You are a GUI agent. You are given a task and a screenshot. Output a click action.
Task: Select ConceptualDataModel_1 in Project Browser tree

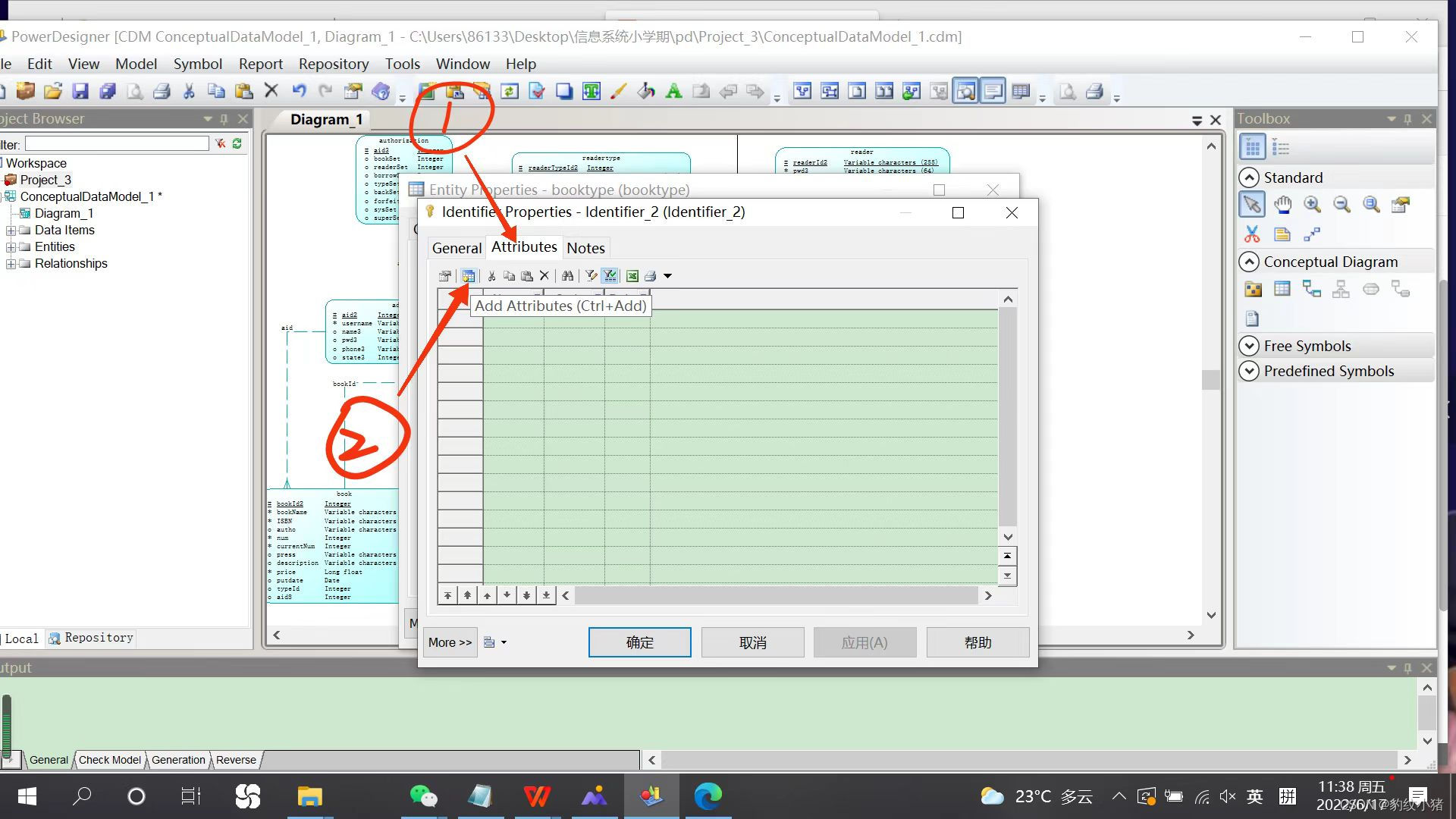(x=88, y=196)
